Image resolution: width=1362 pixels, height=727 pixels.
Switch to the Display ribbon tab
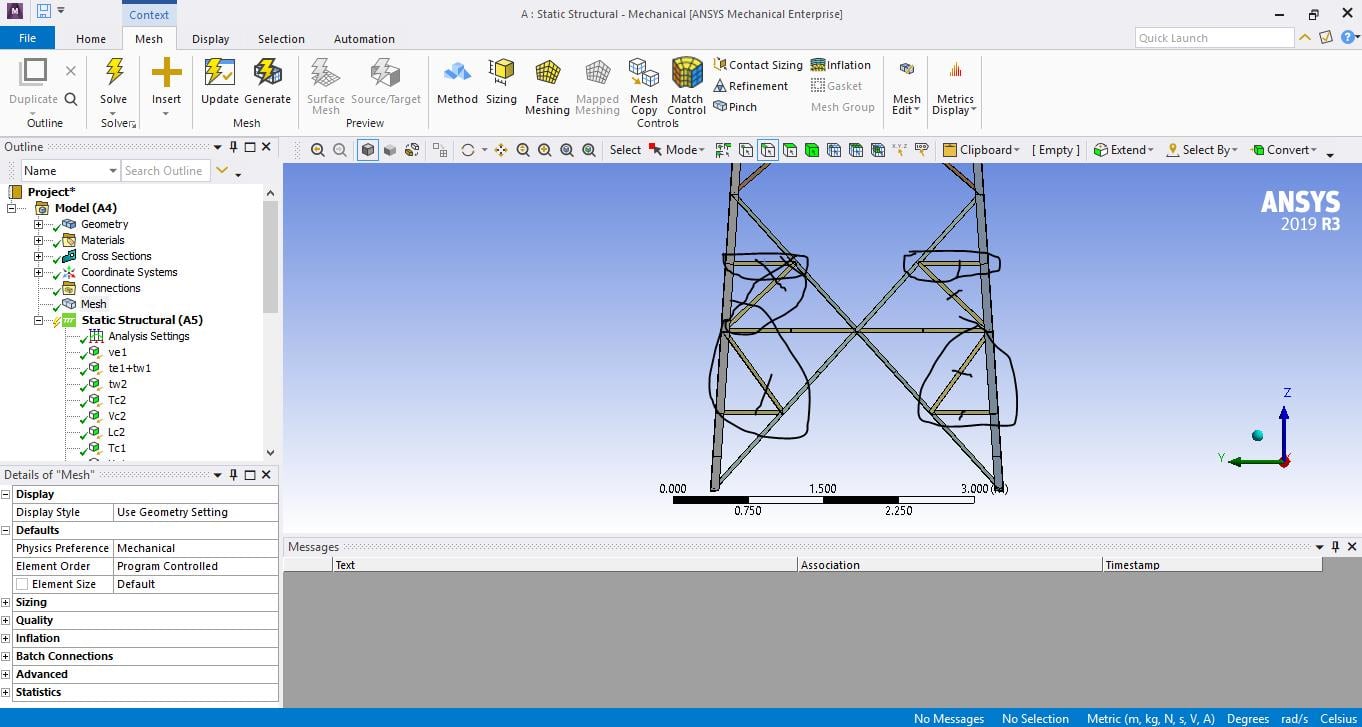pos(211,39)
